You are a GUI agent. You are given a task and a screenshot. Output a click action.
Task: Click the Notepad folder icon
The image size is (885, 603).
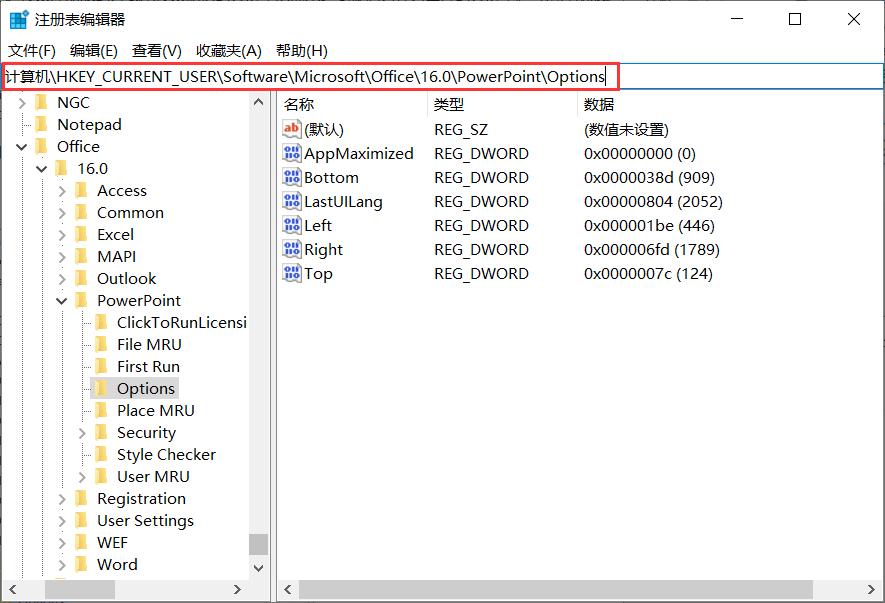tap(41, 124)
